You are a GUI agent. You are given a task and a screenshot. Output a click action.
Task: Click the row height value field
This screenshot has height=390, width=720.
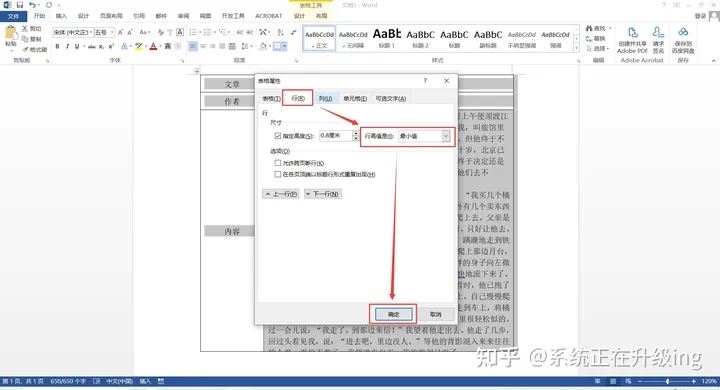coord(335,136)
